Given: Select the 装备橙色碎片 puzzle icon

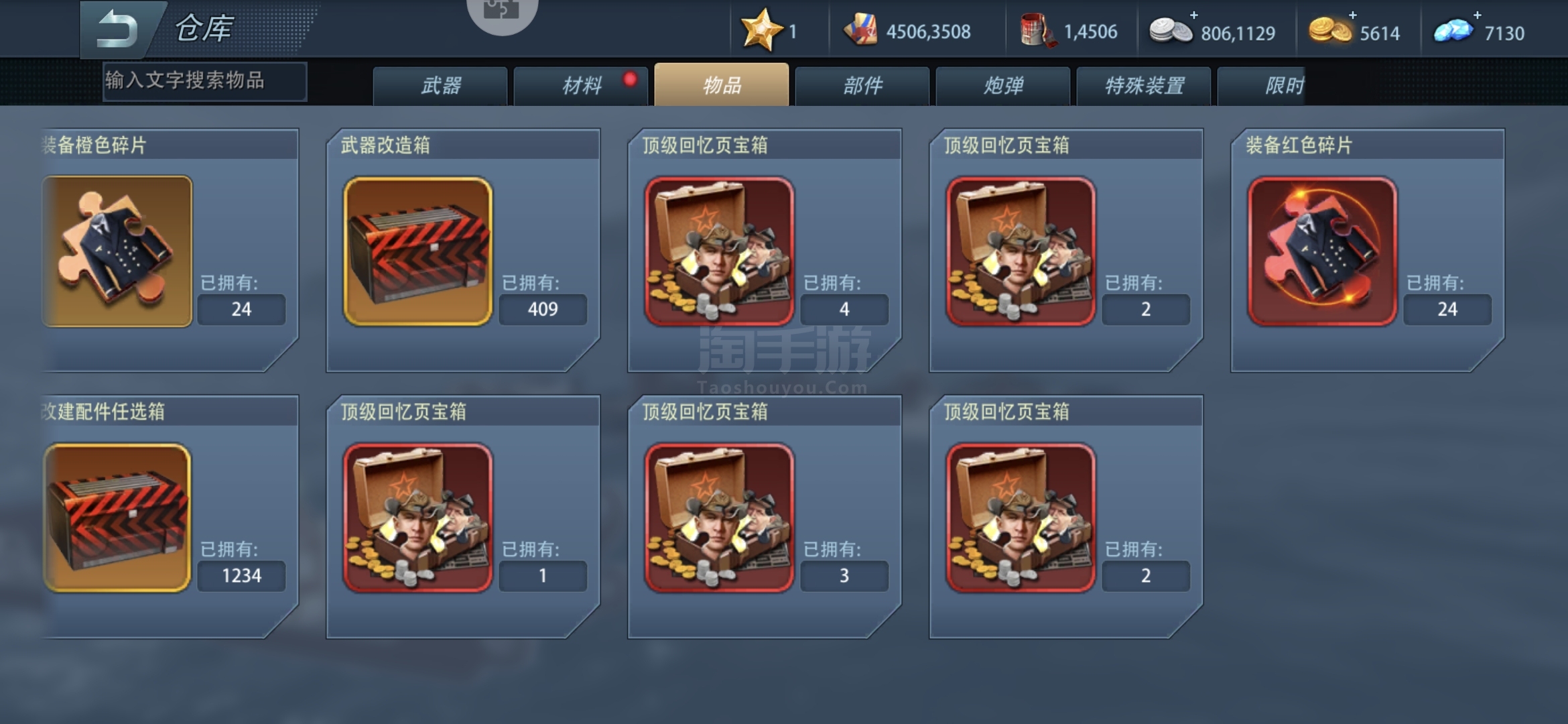Looking at the screenshot, I should (117, 251).
